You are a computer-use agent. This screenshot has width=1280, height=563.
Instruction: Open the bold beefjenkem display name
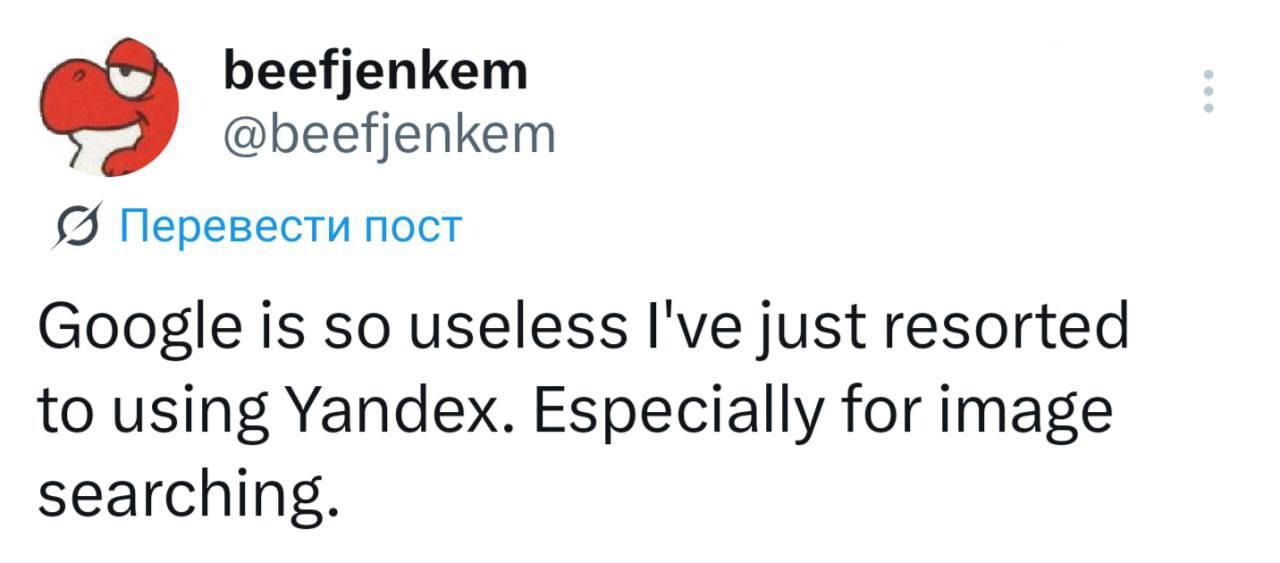point(376,72)
